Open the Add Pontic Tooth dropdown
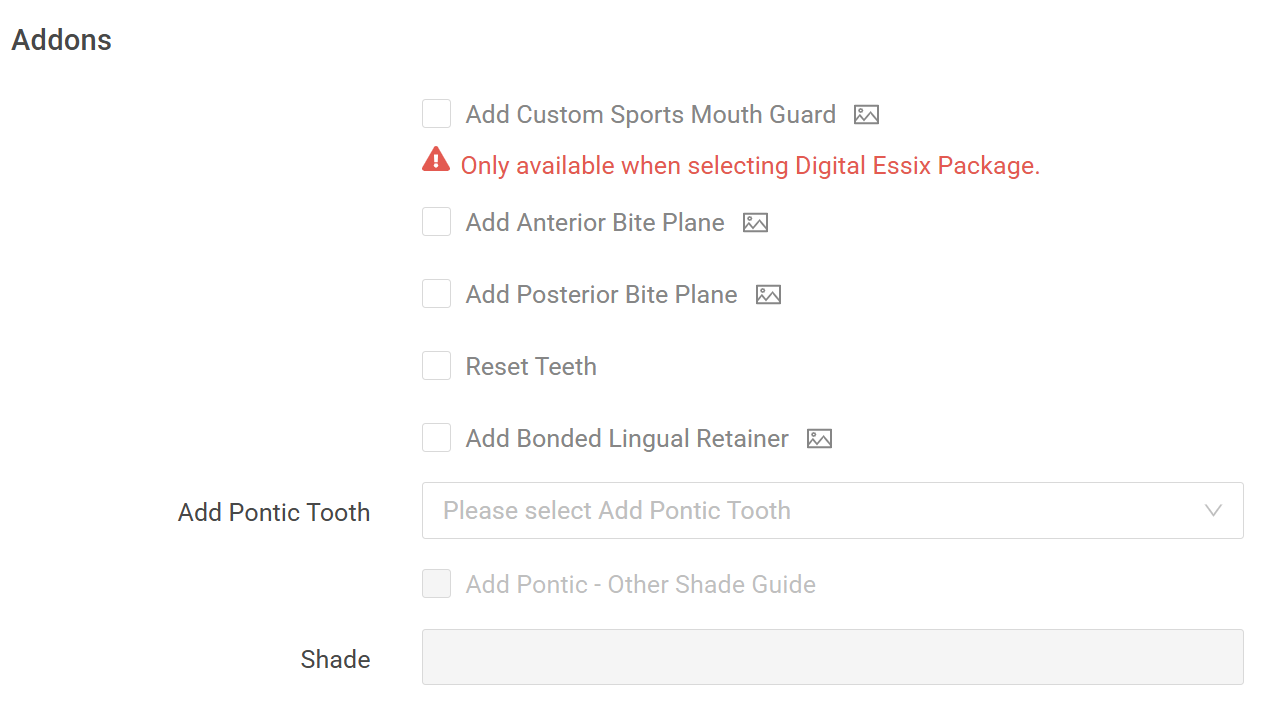1288x706 pixels. (x=833, y=511)
